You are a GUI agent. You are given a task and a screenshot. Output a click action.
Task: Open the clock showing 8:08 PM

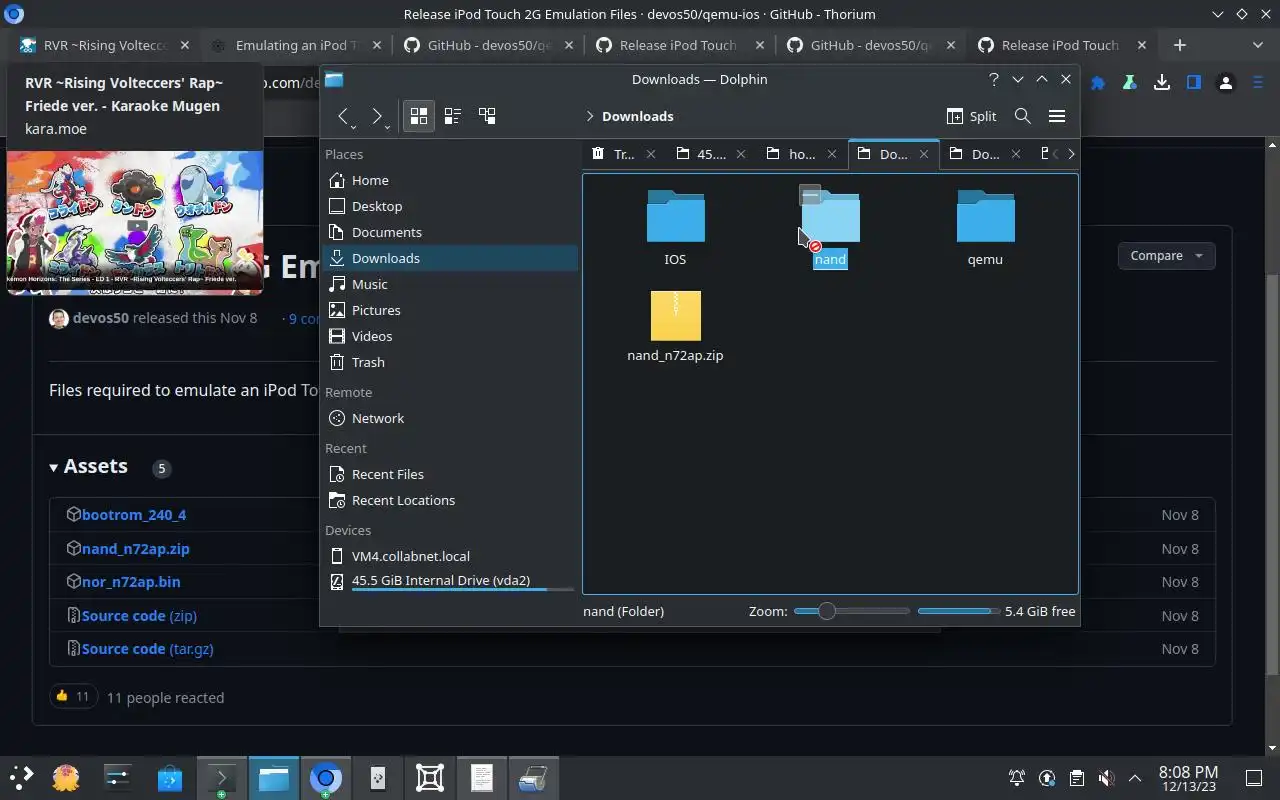click(x=1188, y=778)
